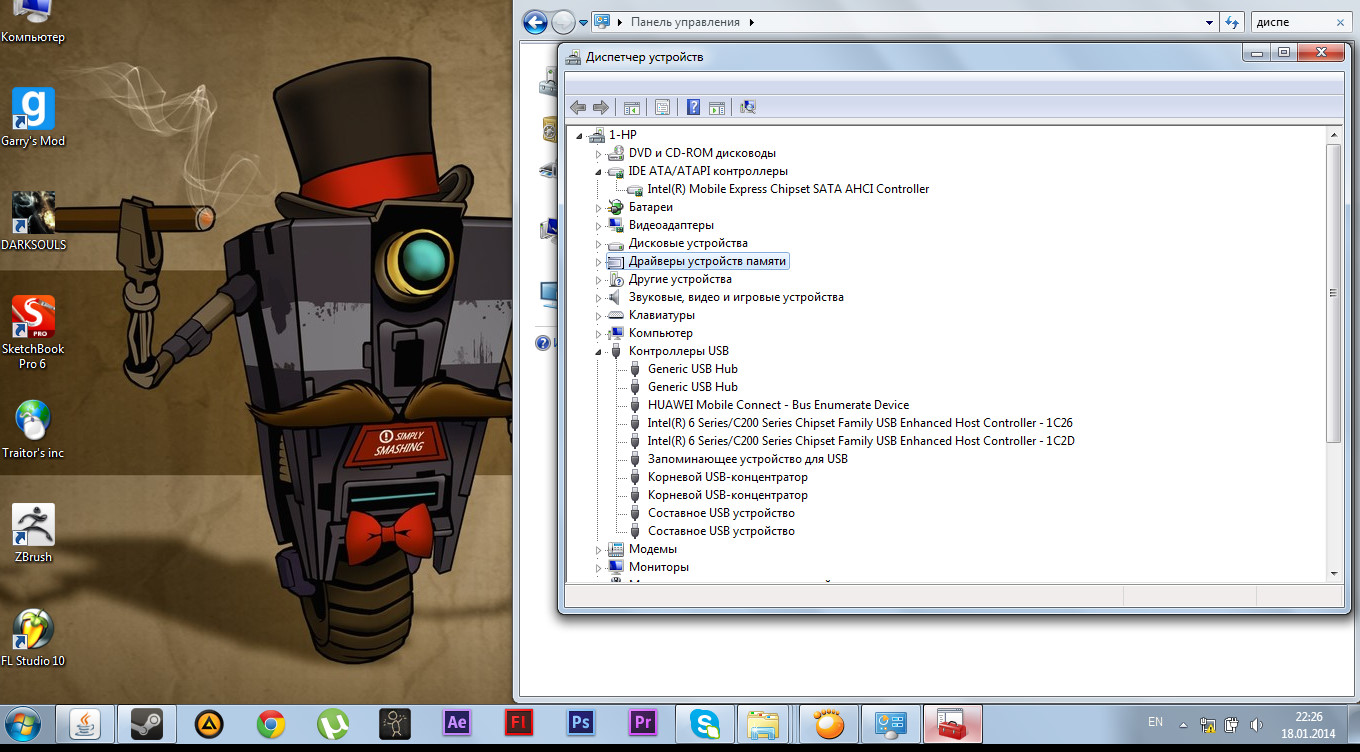Screen dimensions: 1360x752
Task: Click Device Manager vertical scrollbar up arrow
Action: (x=1333, y=134)
